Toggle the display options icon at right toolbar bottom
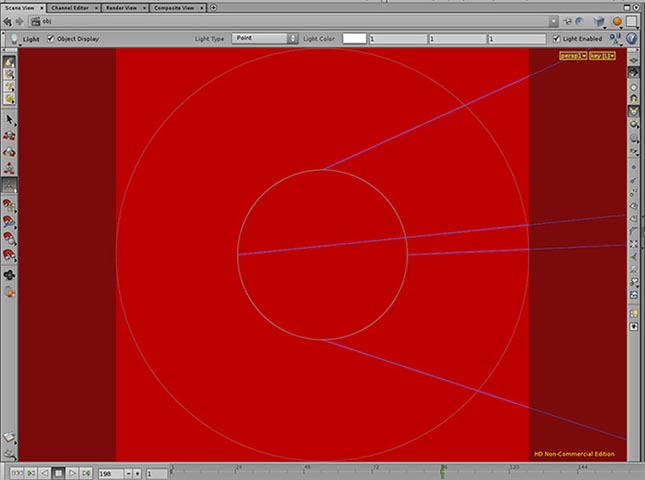645x480 pixels. (633, 327)
